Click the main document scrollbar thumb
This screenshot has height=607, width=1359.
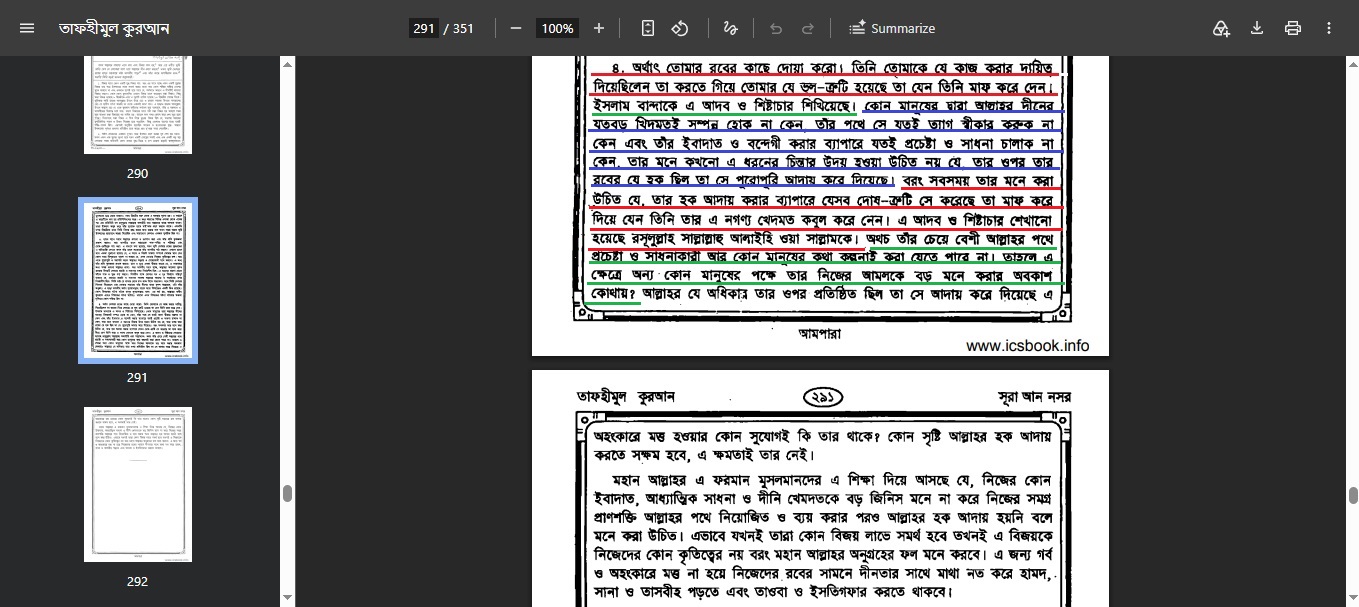coord(1353,496)
